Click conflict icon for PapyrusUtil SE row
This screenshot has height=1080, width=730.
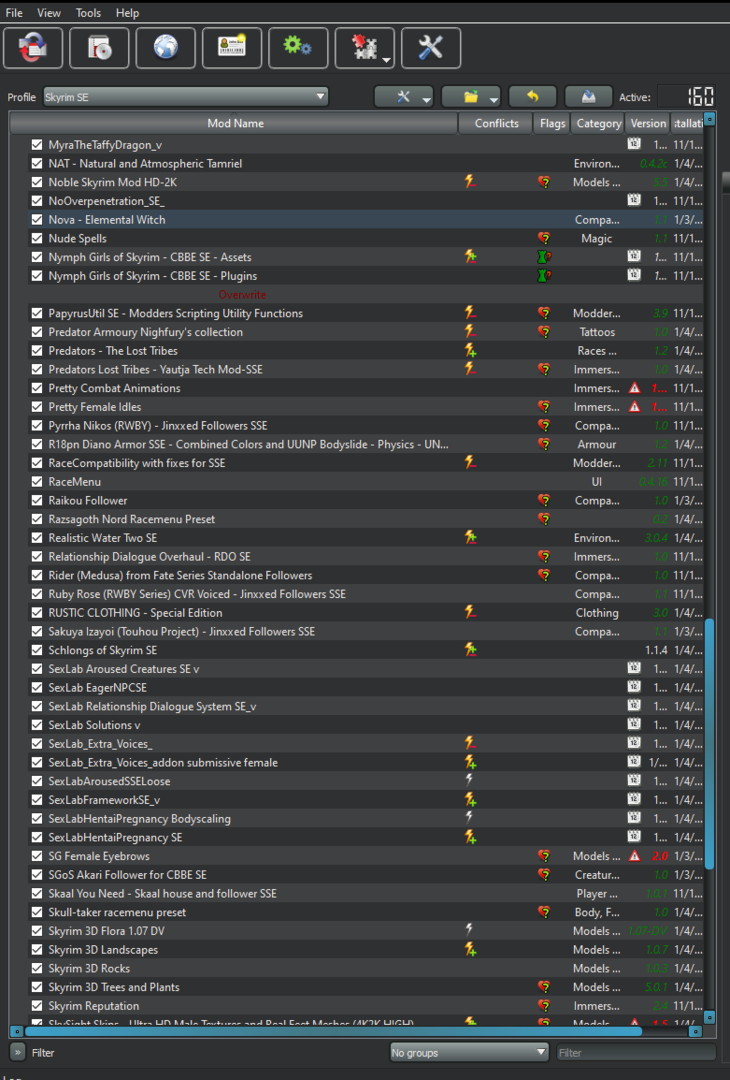(x=470, y=313)
